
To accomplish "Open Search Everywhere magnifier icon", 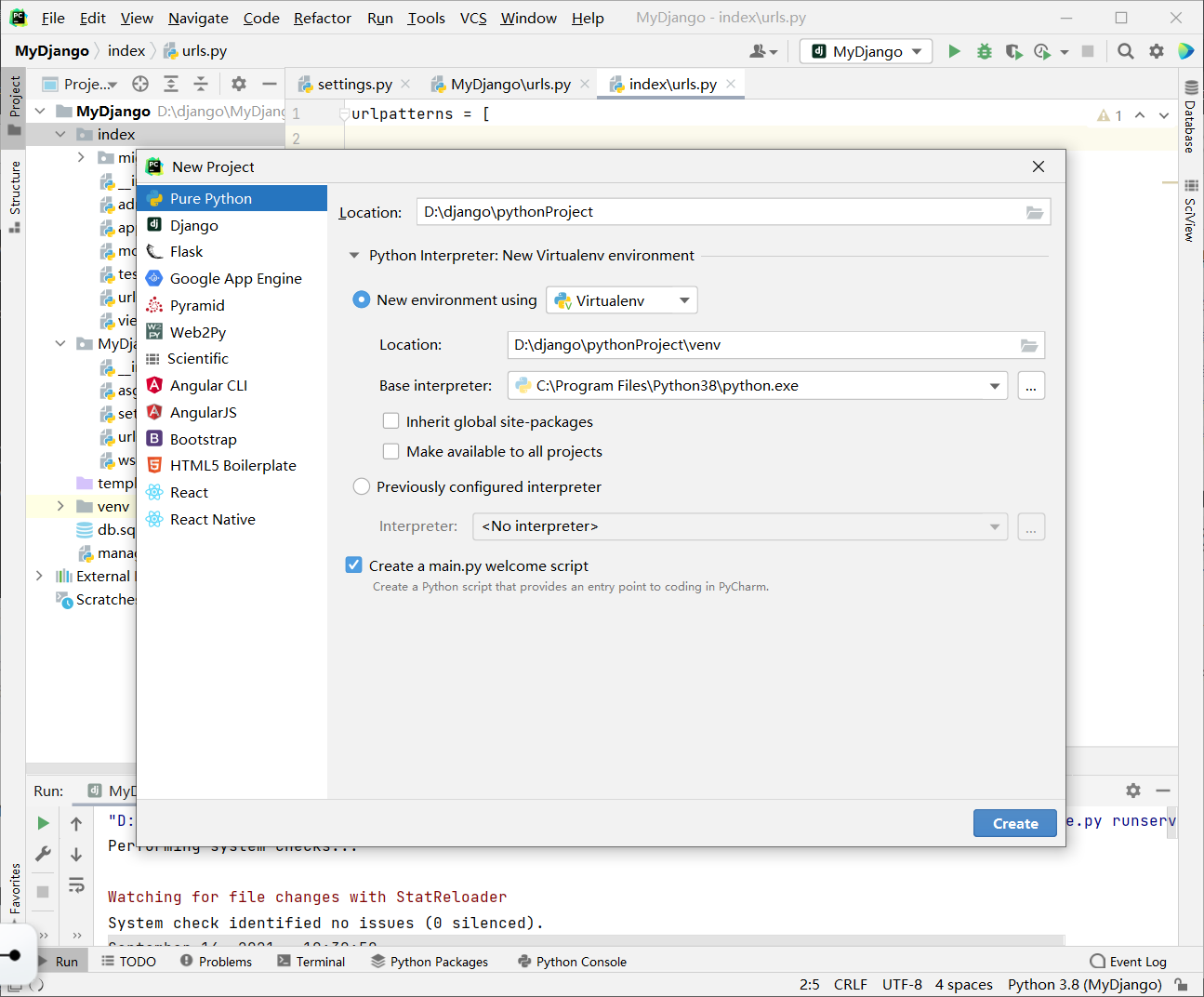I will [x=1126, y=51].
